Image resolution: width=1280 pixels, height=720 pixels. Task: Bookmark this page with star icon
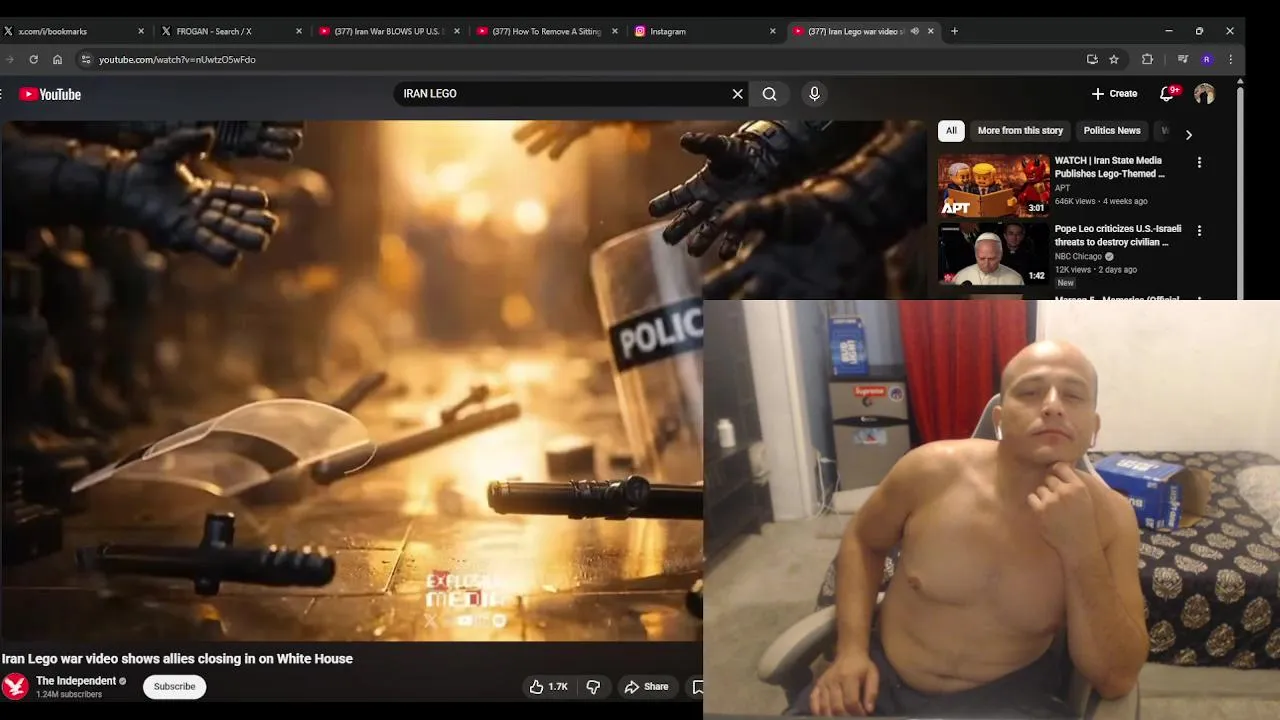click(x=1114, y=59)
